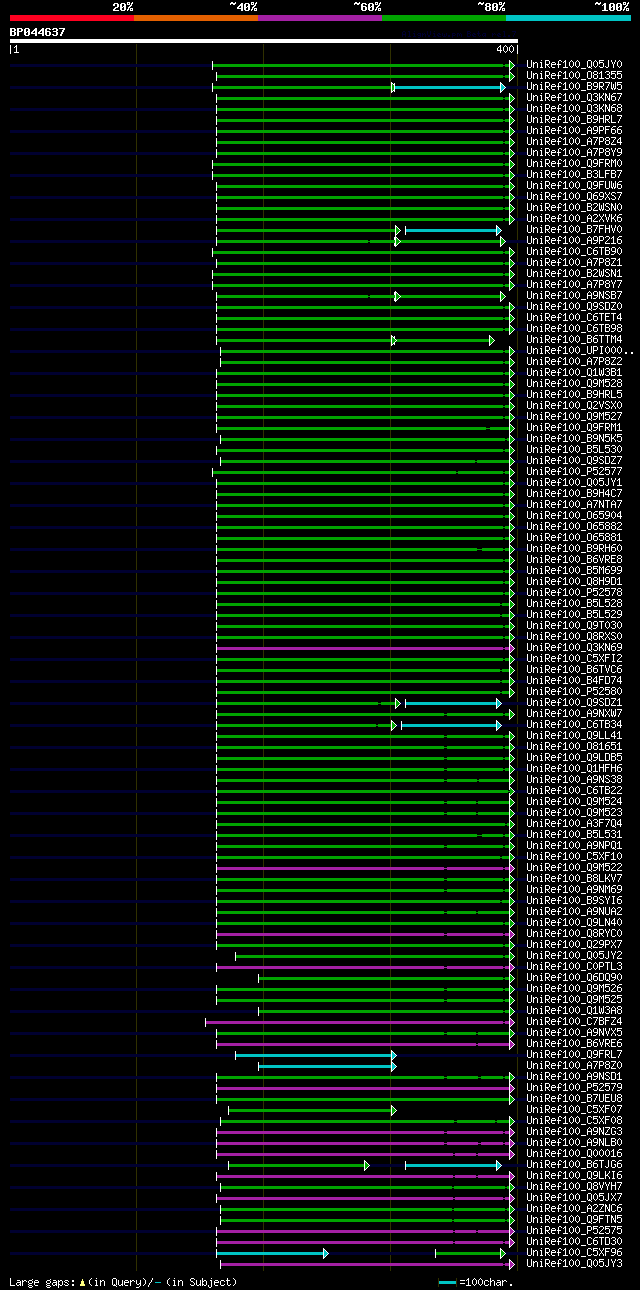This screenshot has height=1290, width=640.
Task: Open the UniRef100_A9PF66 hit link
Action: (574, 130)
